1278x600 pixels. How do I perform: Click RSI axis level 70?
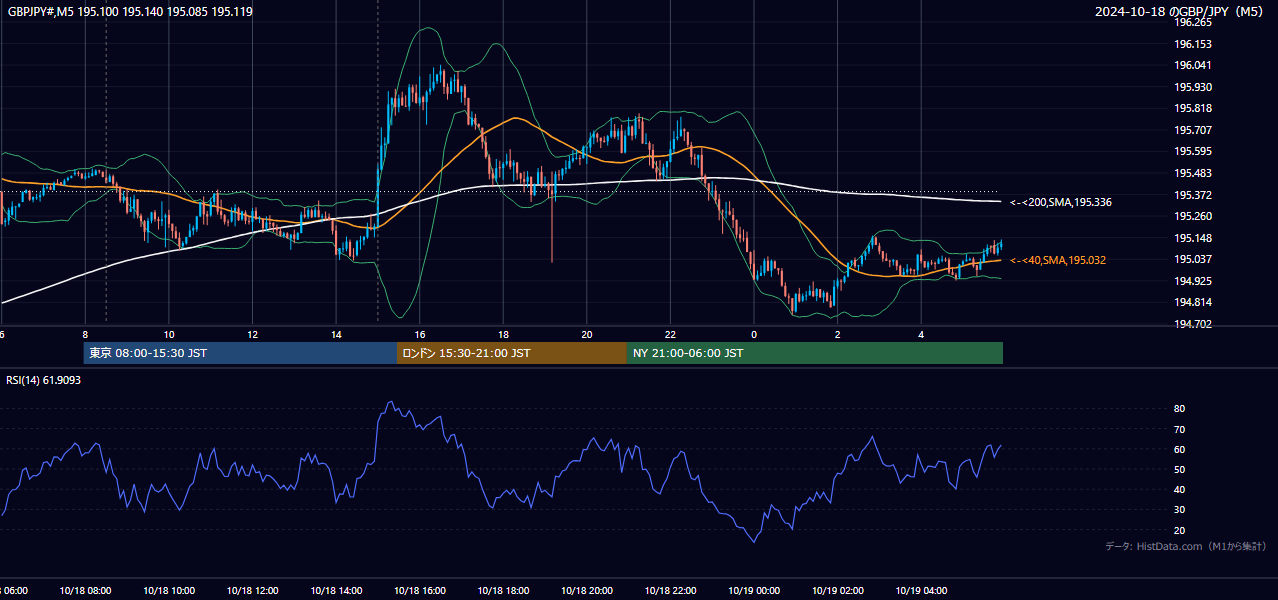[1179, 429]
